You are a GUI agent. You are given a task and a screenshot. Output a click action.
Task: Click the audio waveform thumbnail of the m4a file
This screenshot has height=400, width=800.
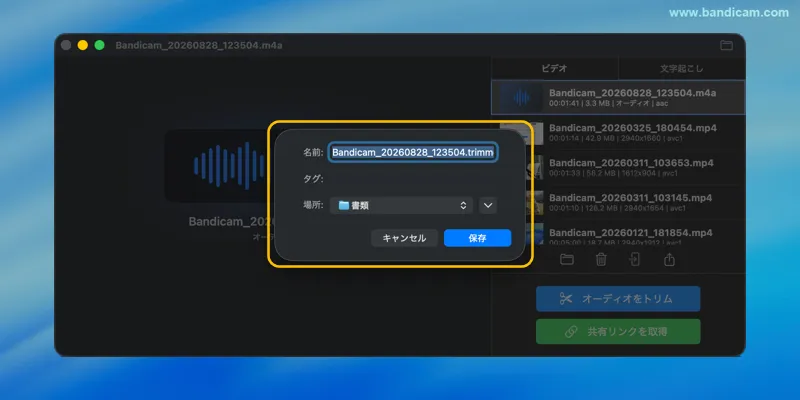tap(521, 97)
